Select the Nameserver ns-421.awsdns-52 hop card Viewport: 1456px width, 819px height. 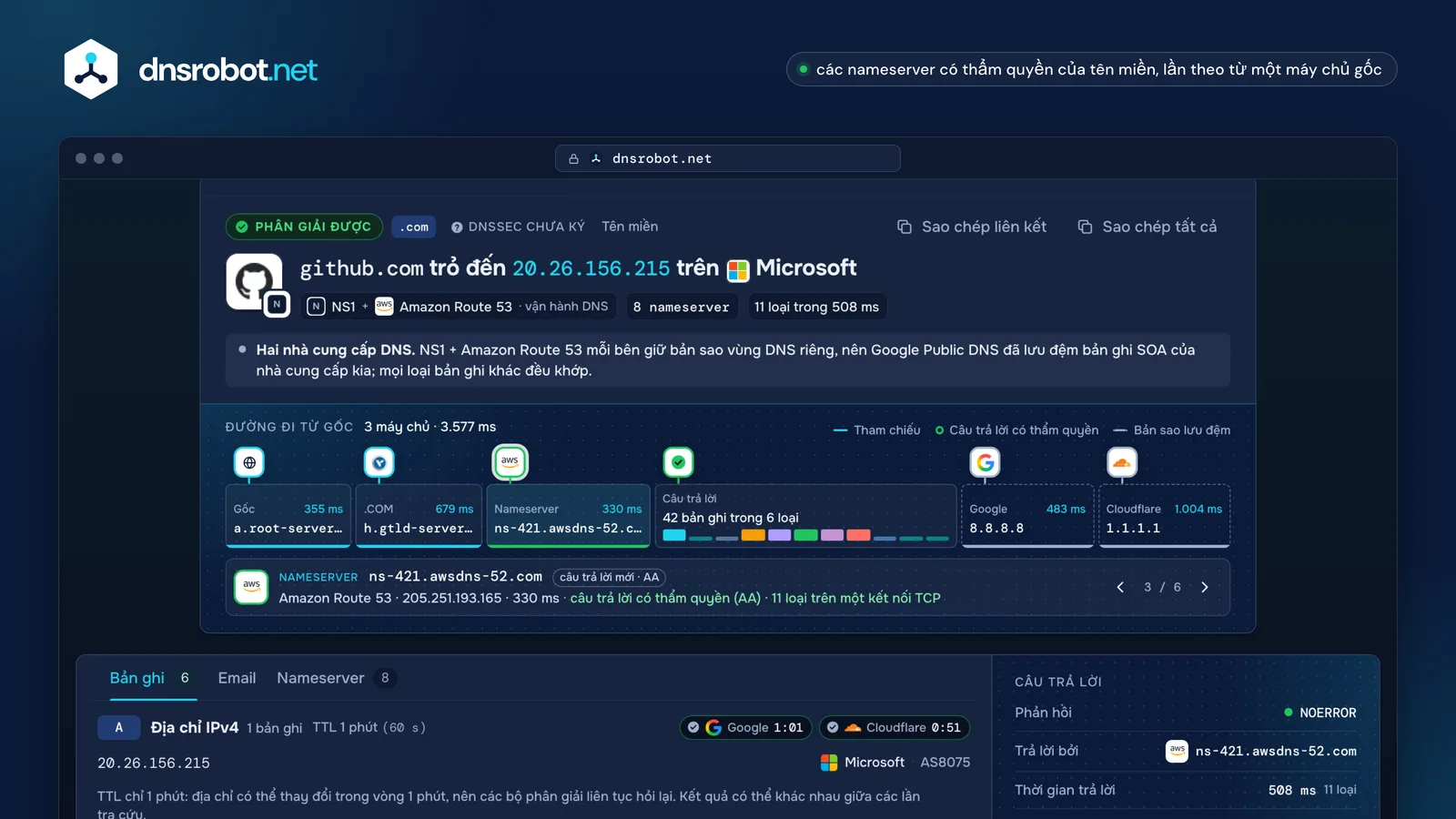tap(569, 516)
